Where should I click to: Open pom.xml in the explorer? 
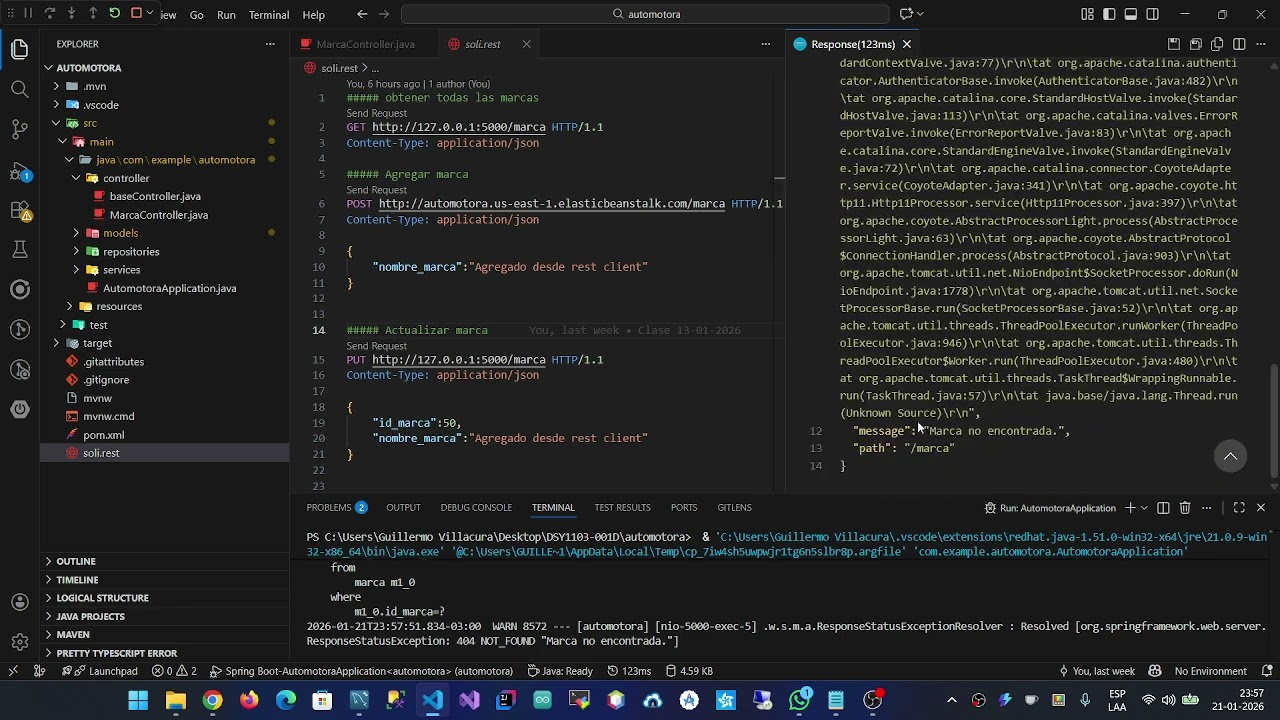(x=103, y=435)
